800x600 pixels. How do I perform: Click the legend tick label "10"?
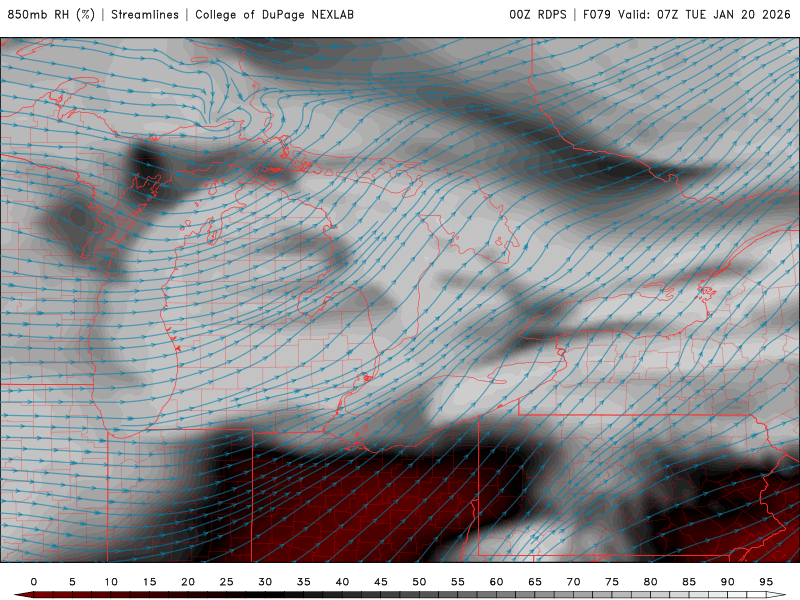(x=111, y=582)
